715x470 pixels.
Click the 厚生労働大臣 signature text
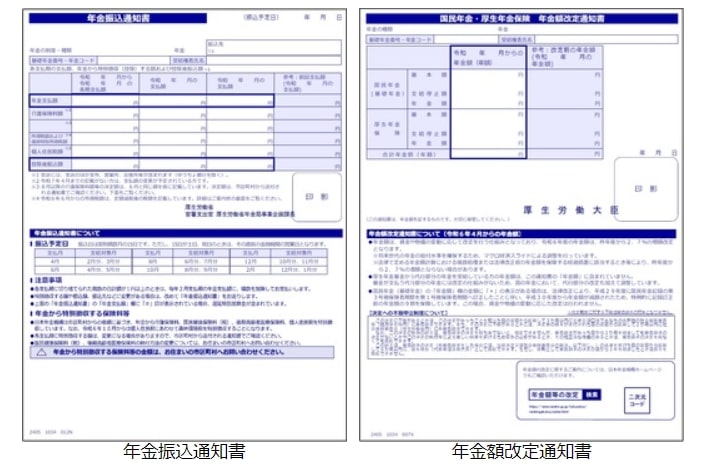coord(570,210)
